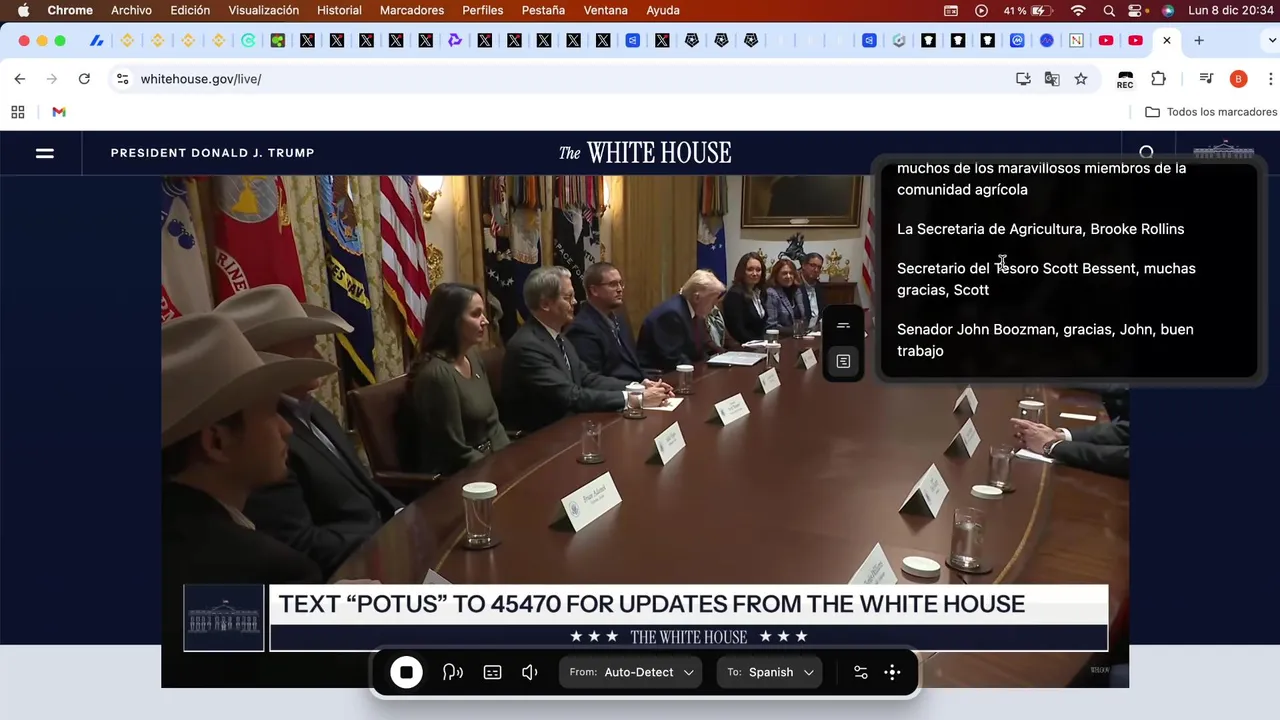Open translator settings sliders icon
Image resolution: width=1280 pixels, height=720 pixels.
coord(860,672)
